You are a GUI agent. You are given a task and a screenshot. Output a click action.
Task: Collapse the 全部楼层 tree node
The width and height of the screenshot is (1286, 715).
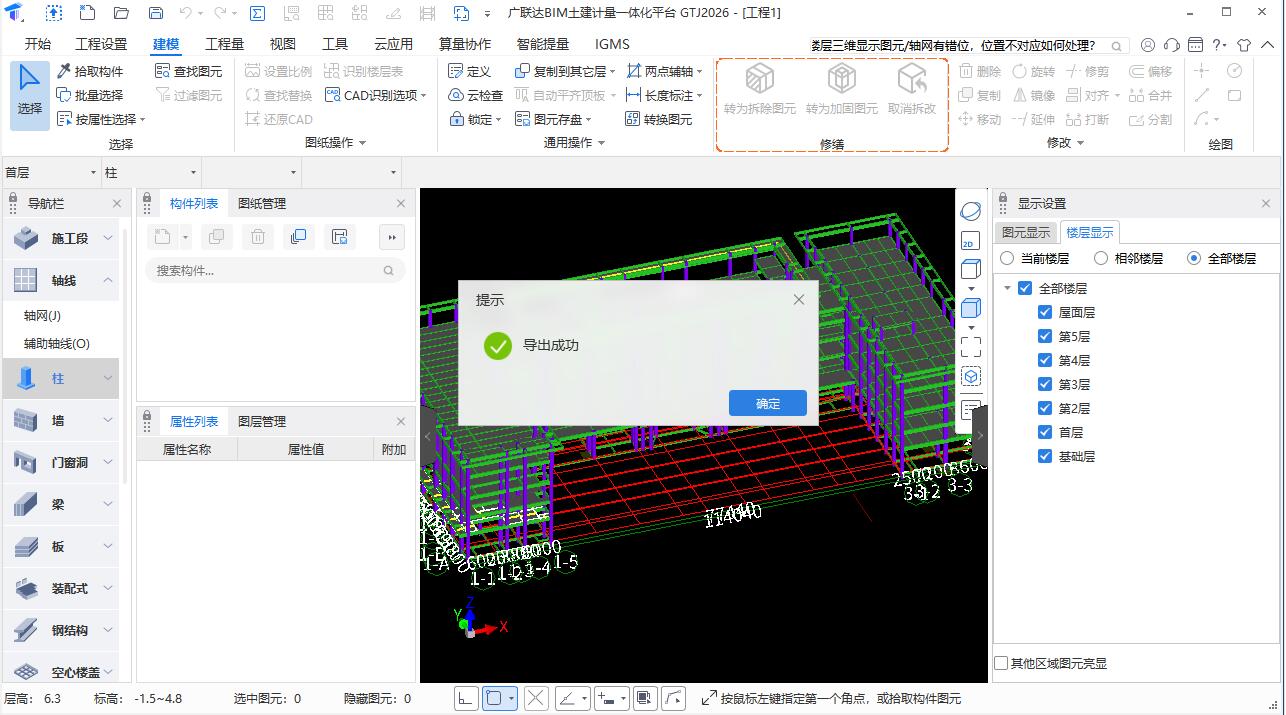(1007, 288)
